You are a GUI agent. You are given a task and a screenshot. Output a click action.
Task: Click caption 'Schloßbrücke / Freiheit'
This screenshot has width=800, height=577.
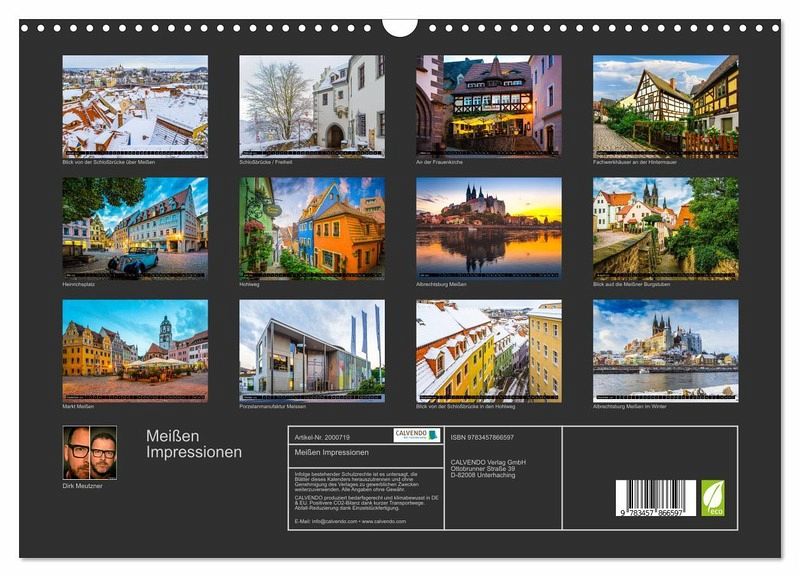pos(266,162)
